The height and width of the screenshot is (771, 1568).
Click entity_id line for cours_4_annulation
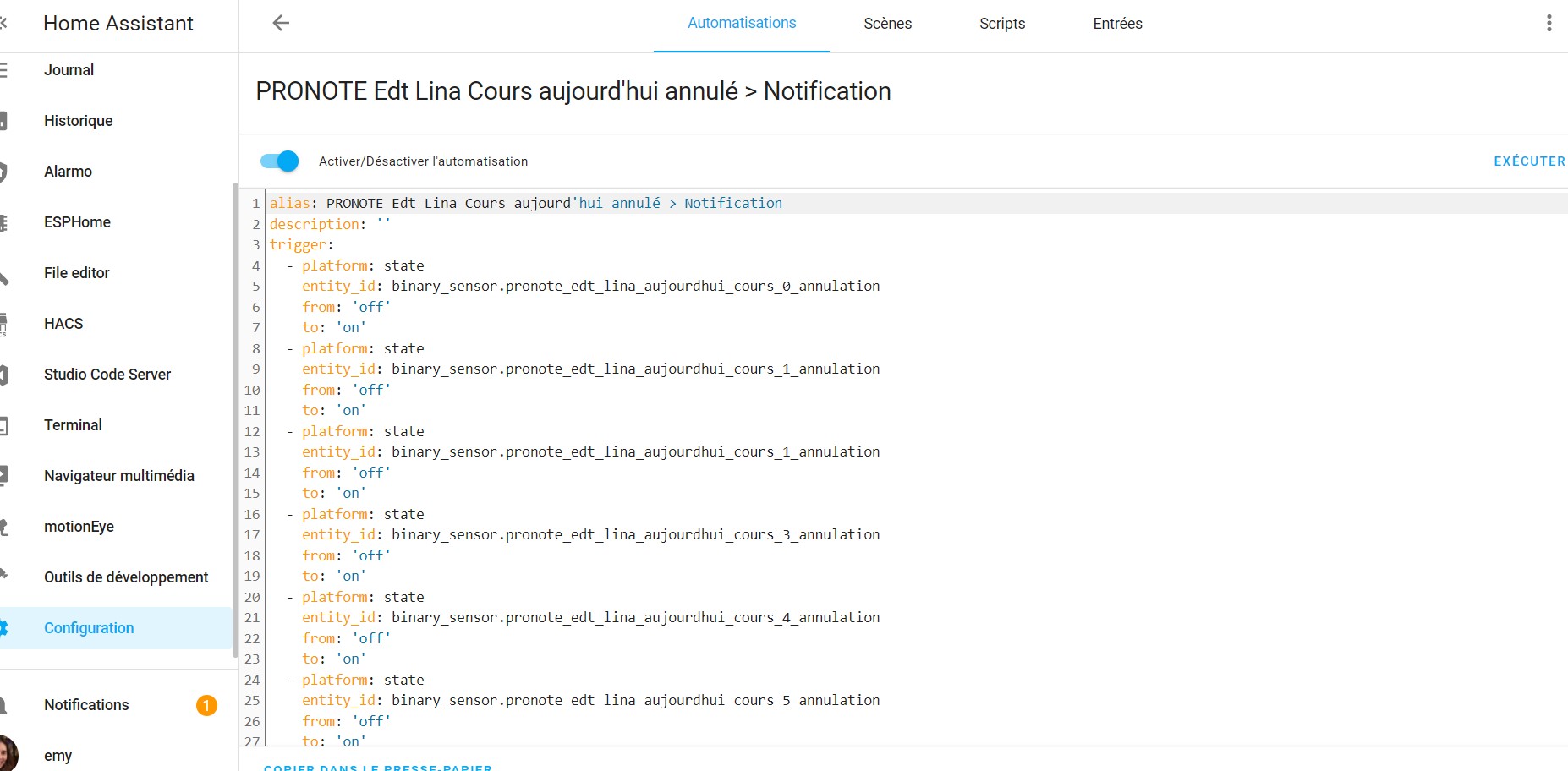click(x=591, y=617)
